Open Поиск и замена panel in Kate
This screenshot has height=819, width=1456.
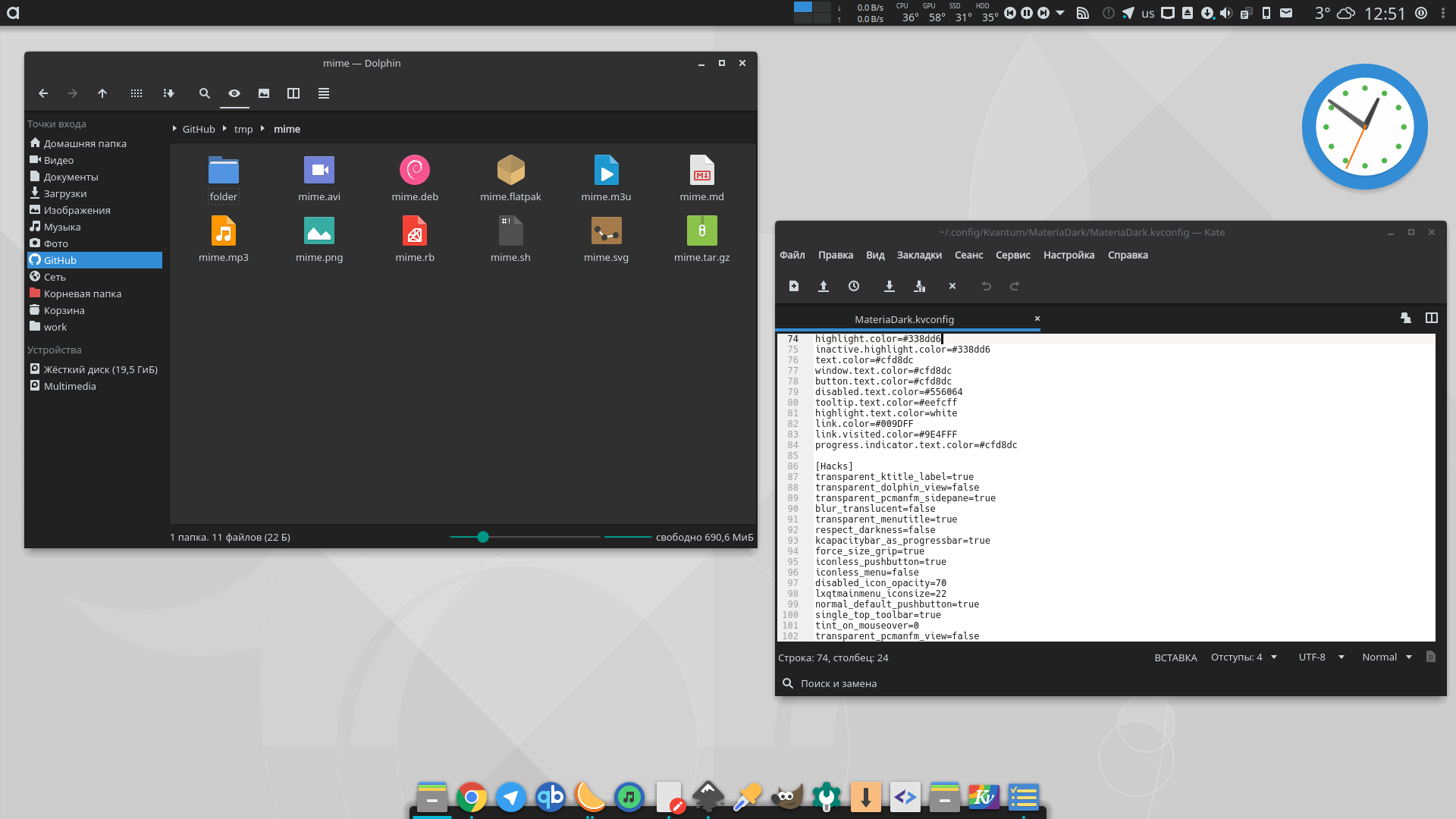click(x=829, y=683)
